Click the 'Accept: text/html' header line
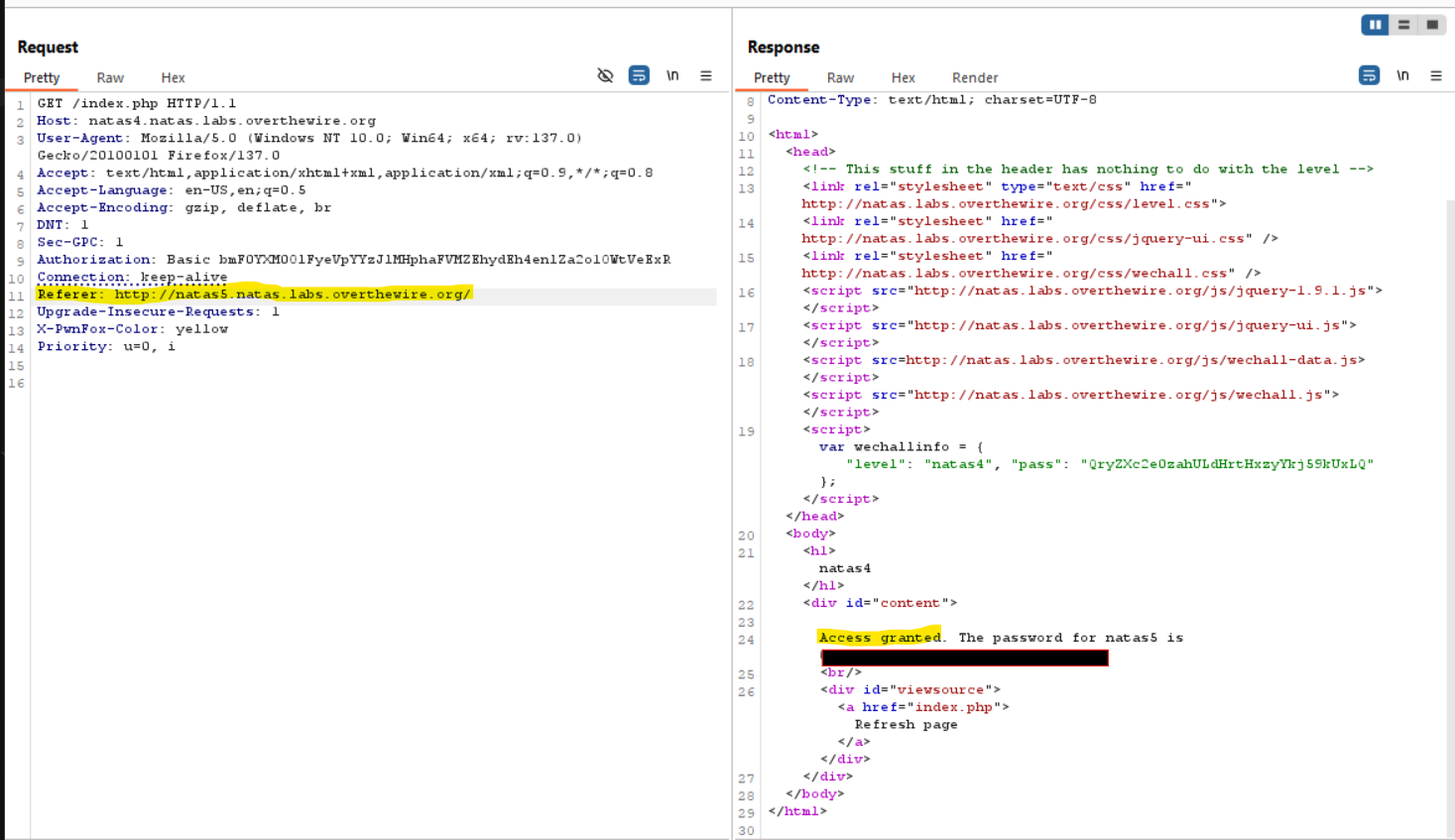 click(345, 173)
